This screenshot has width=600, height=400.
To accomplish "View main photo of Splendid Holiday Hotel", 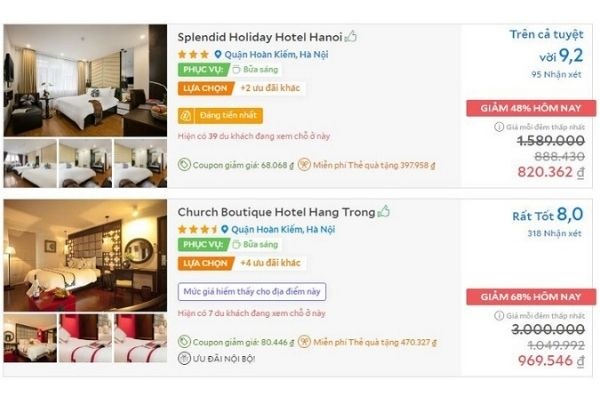I will [x=85, y=80].
